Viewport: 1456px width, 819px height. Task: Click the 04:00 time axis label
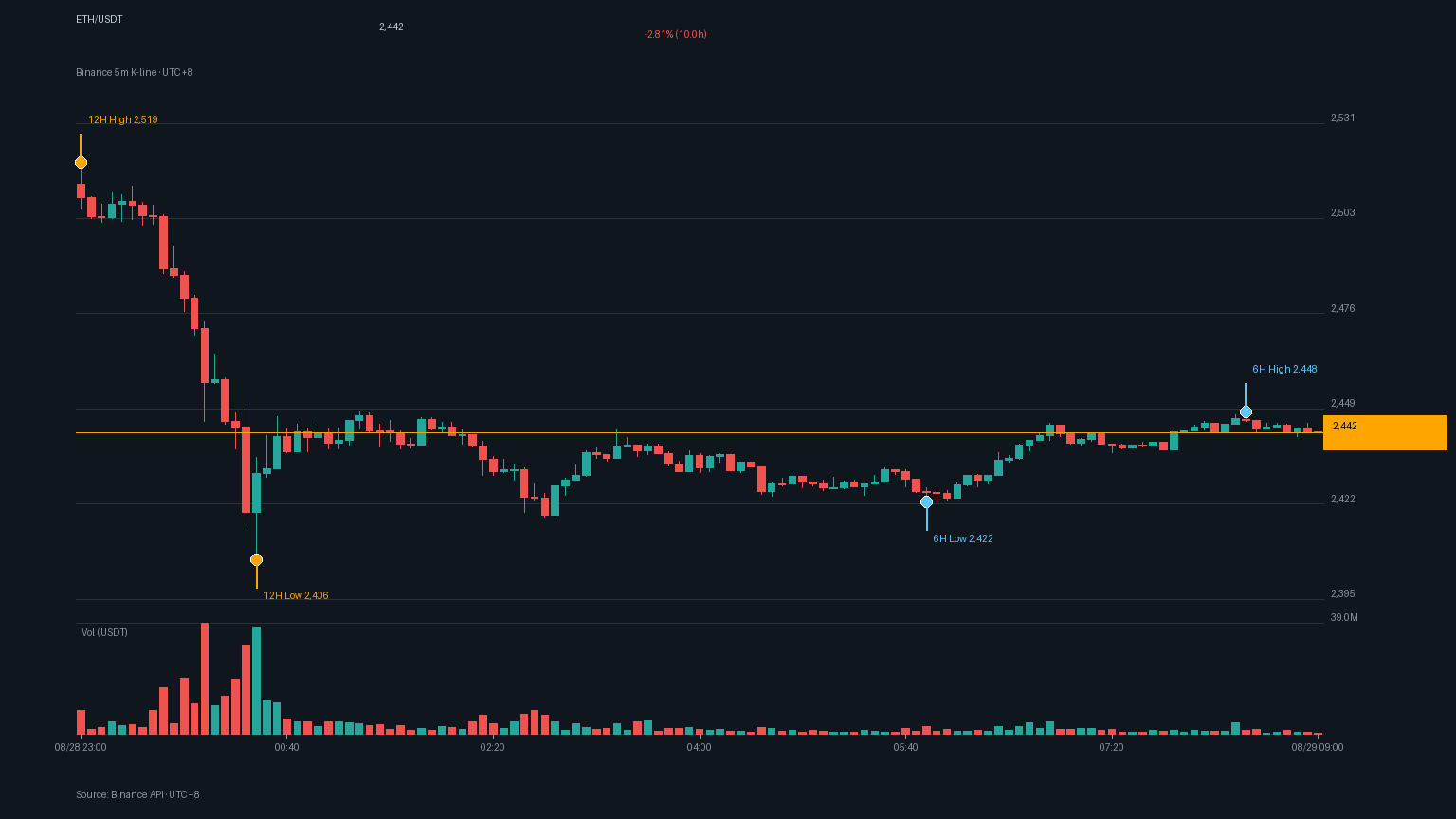point(699,747)
